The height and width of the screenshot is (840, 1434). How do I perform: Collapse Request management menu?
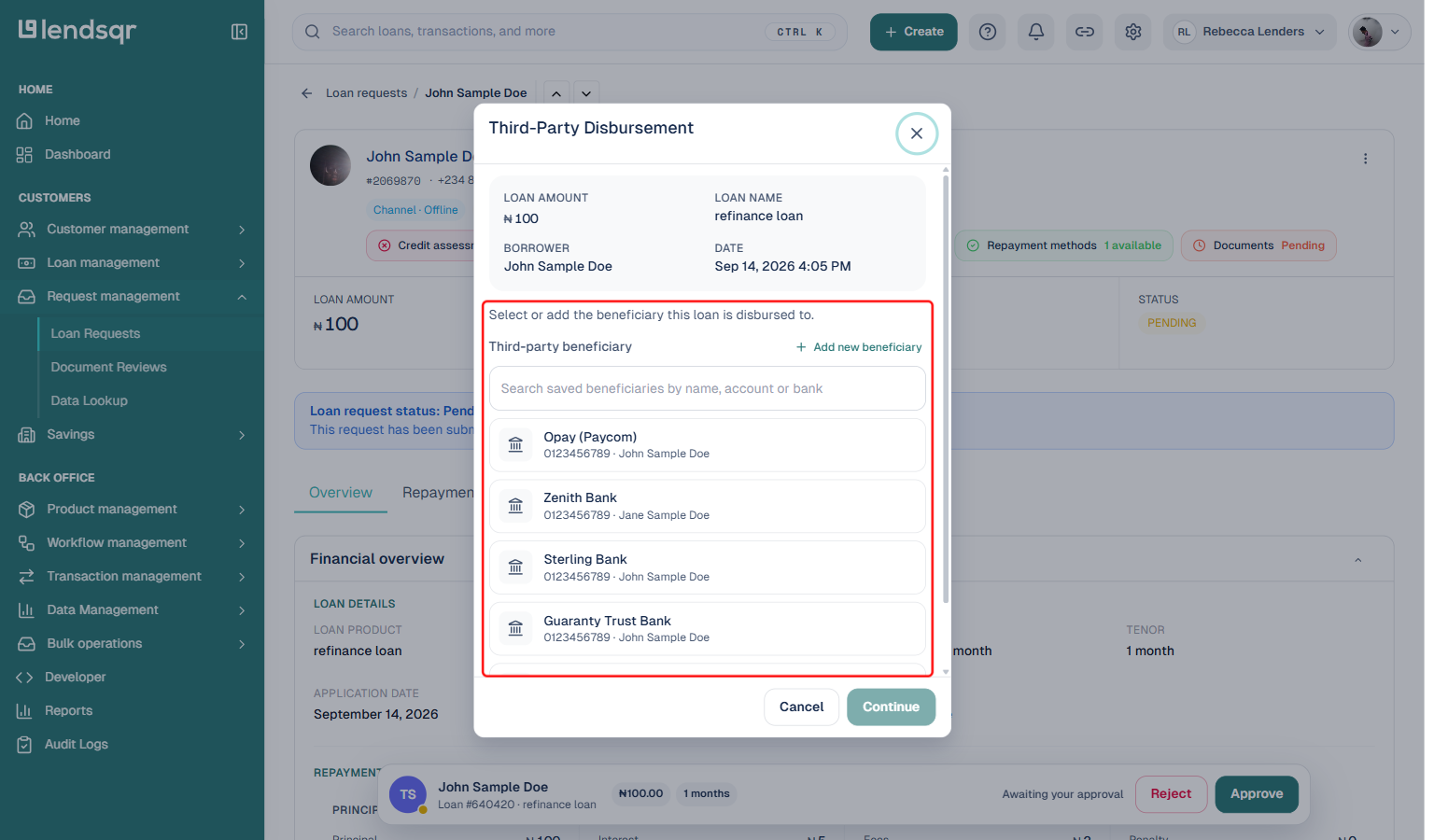pos(132,297)
